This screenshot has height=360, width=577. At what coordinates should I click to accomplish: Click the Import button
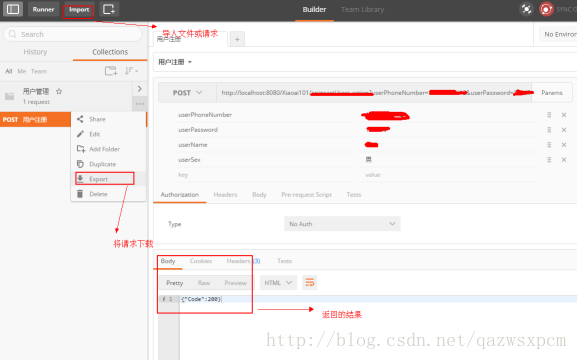78,10
